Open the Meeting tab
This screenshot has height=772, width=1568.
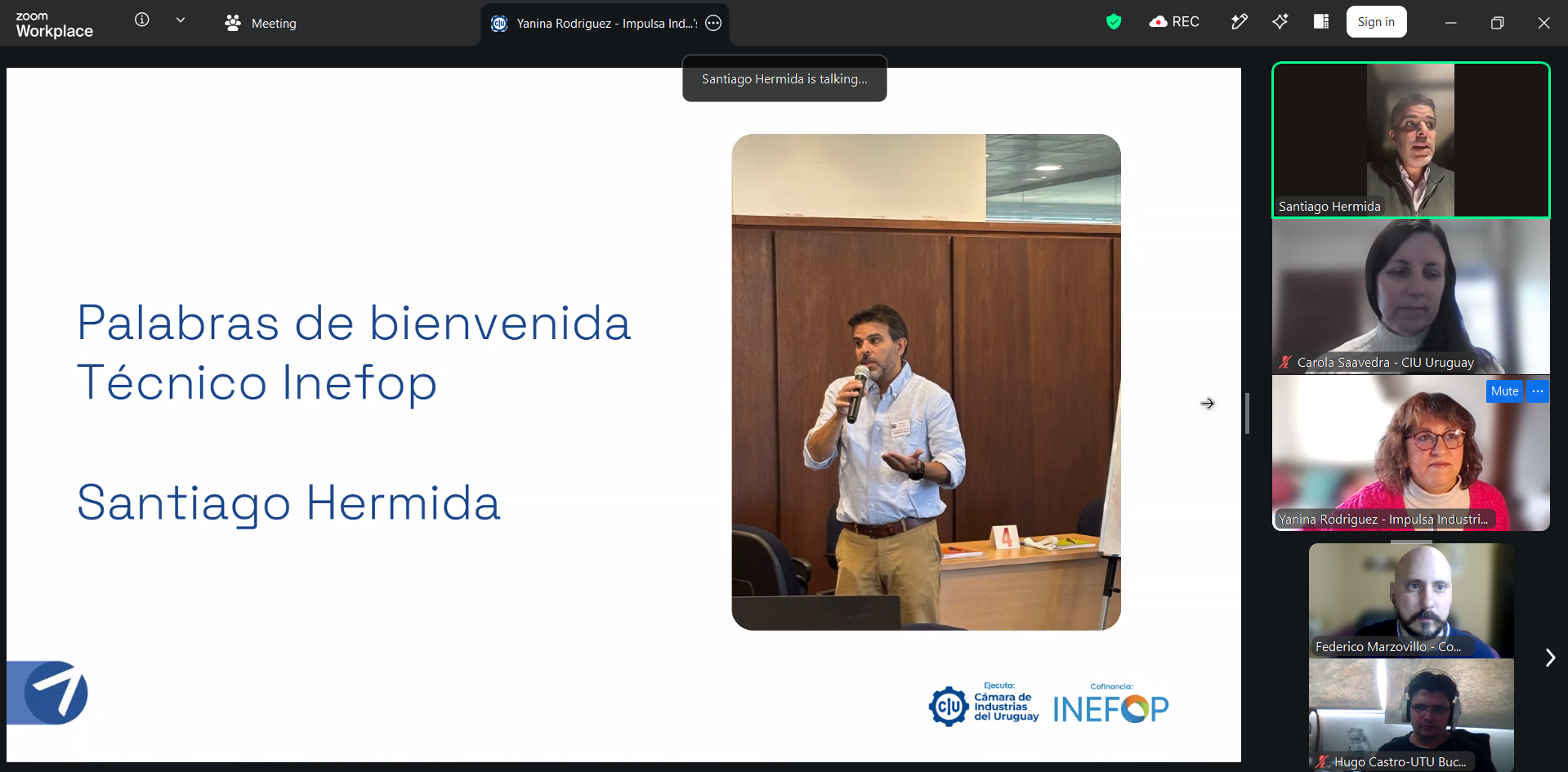261,24
